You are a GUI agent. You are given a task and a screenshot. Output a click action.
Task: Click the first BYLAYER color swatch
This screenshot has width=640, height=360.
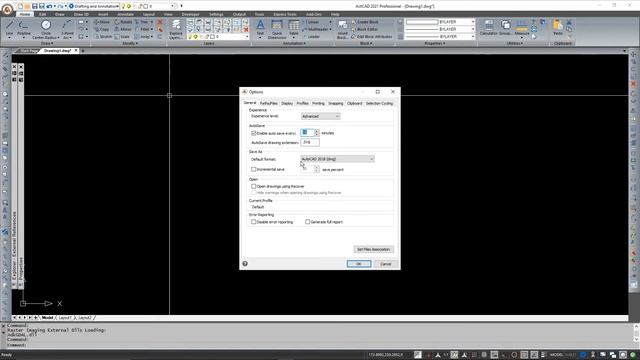422,22
